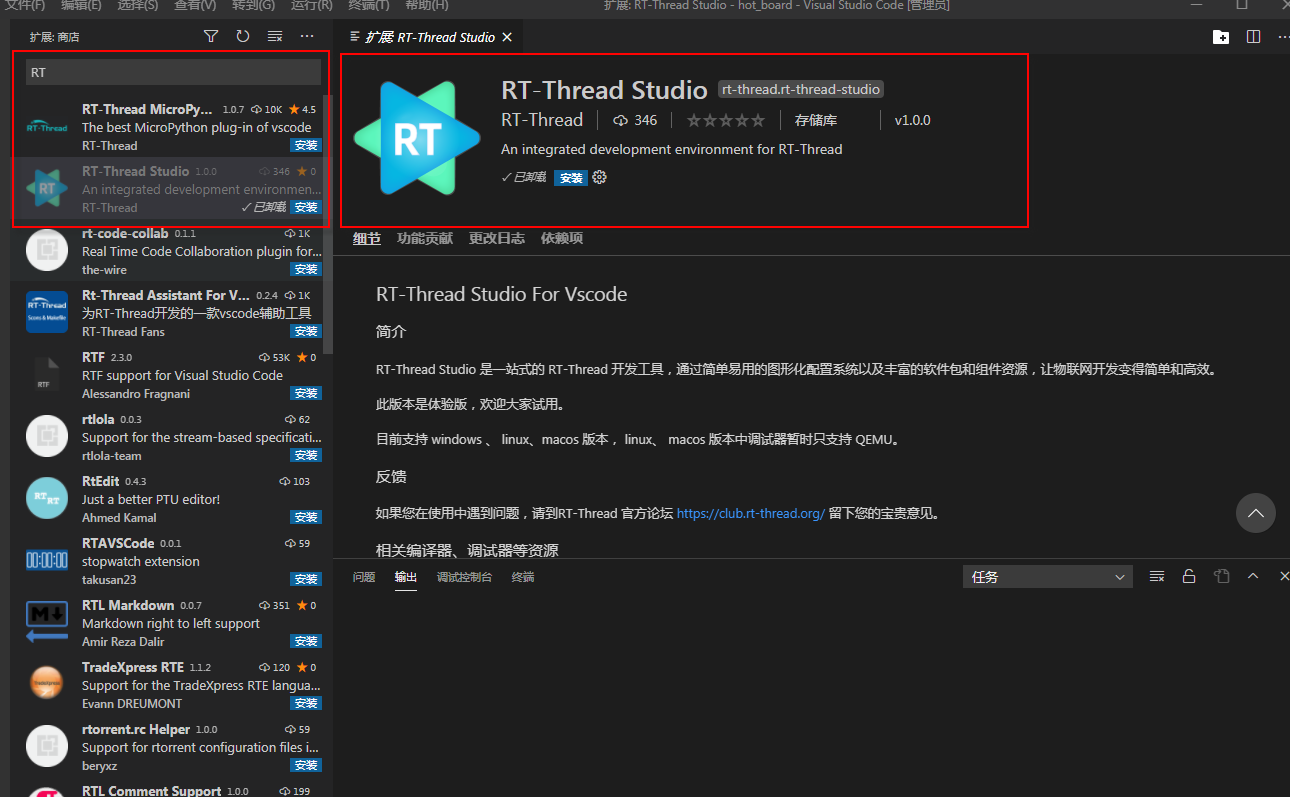Open the extensions filter funnel
This screenshot has height=797, width=1290.
click(211, 36)
